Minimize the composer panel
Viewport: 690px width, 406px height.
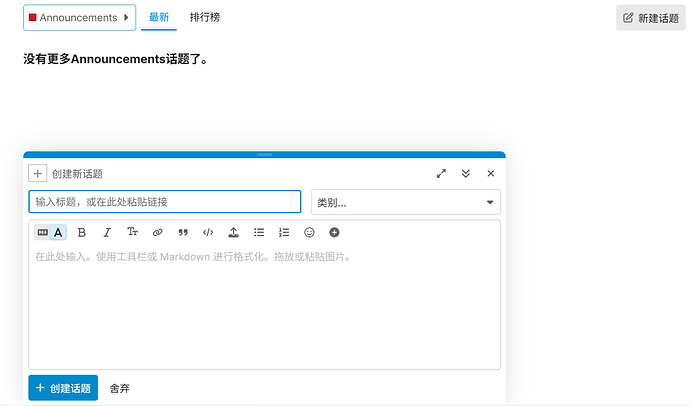pos(466,174)
